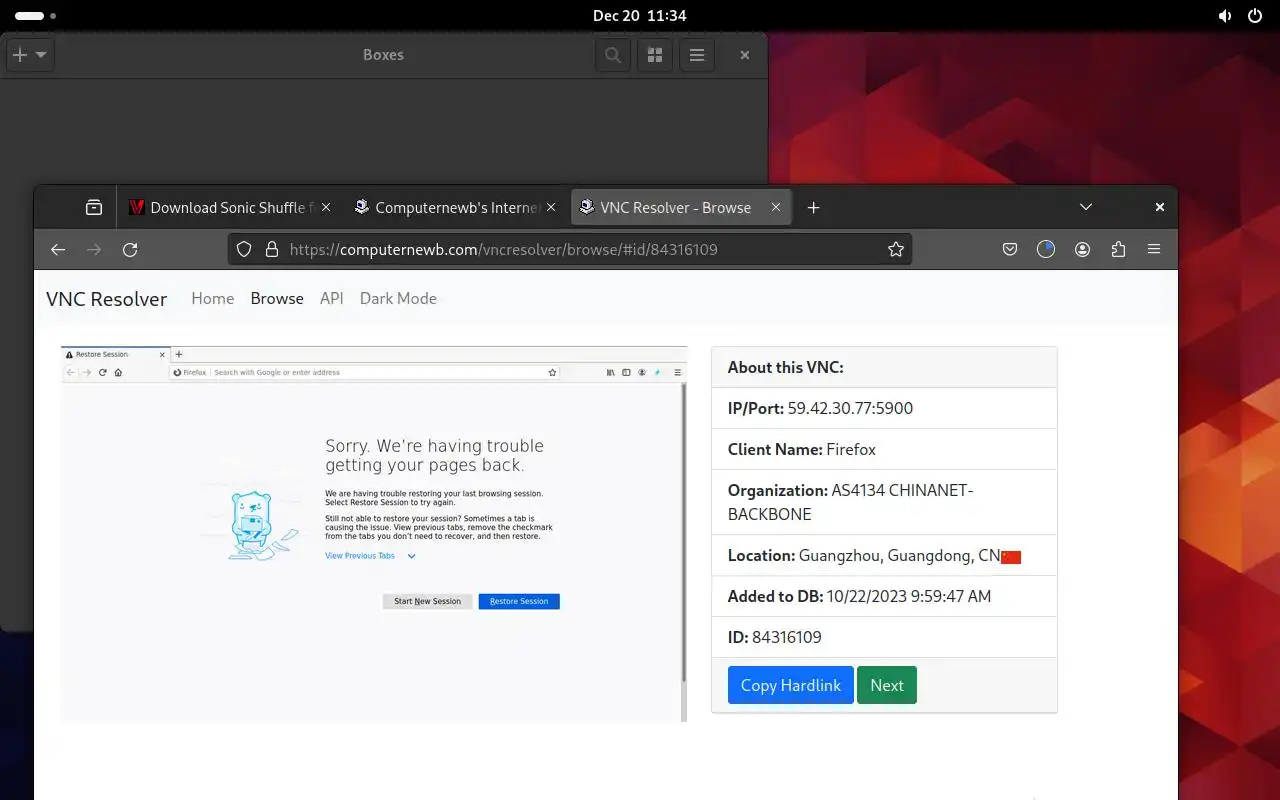Open the Firefox application menu
Viewport: 1280px width, 800px height.
[1154, 250]
